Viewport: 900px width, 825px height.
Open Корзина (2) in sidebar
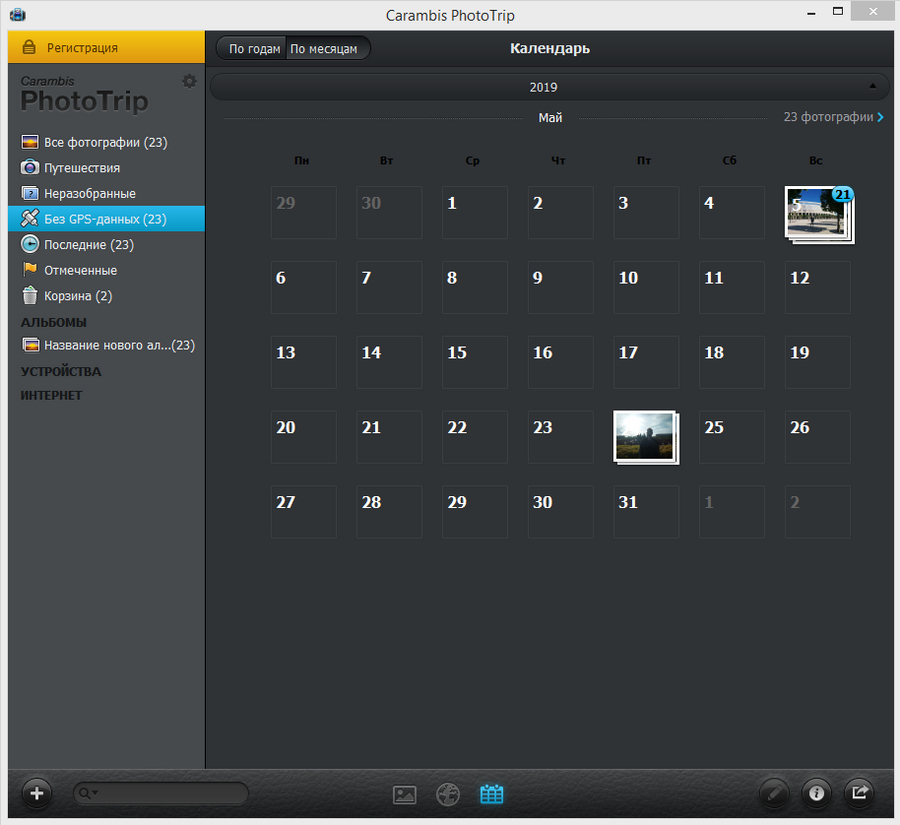tap(106, 296)
